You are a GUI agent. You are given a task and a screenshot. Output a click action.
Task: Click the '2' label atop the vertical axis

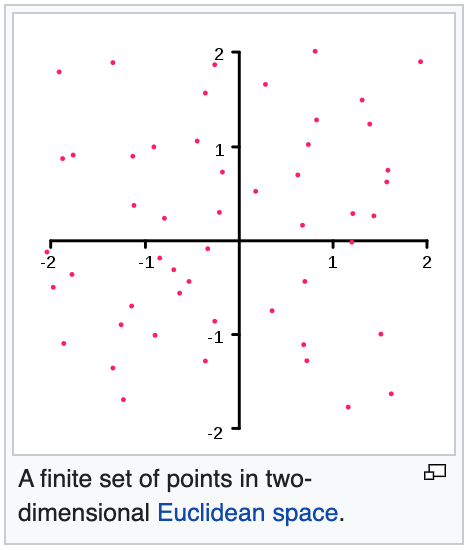click(x=219, y=54)
